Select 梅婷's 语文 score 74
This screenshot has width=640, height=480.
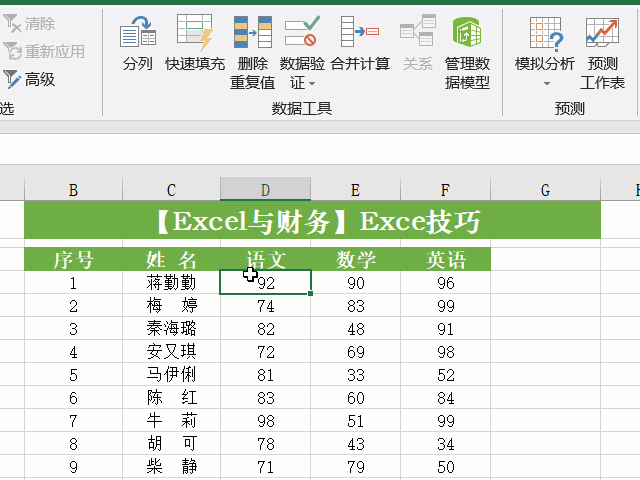265,305
